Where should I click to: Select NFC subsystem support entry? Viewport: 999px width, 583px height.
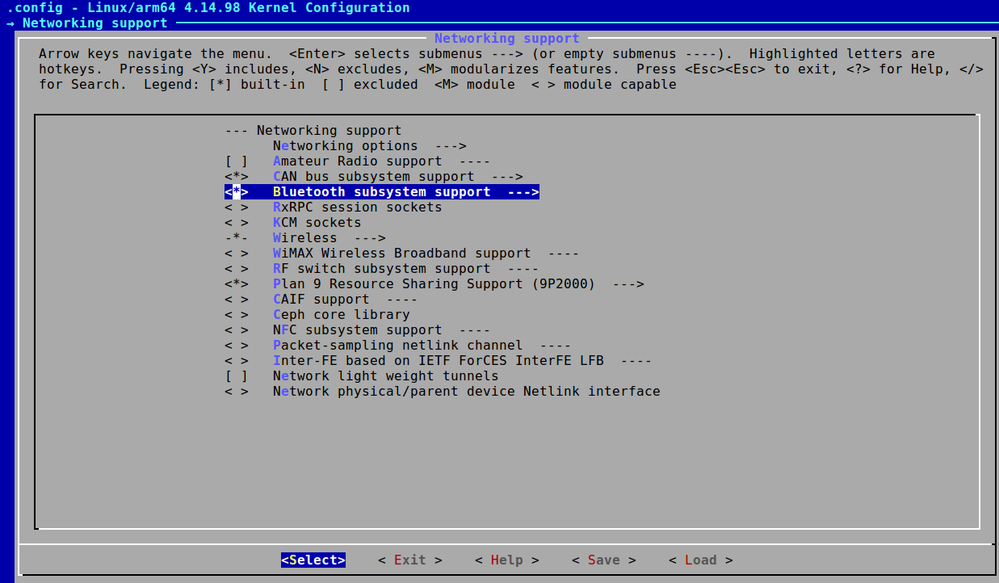(x=357, y=329)
